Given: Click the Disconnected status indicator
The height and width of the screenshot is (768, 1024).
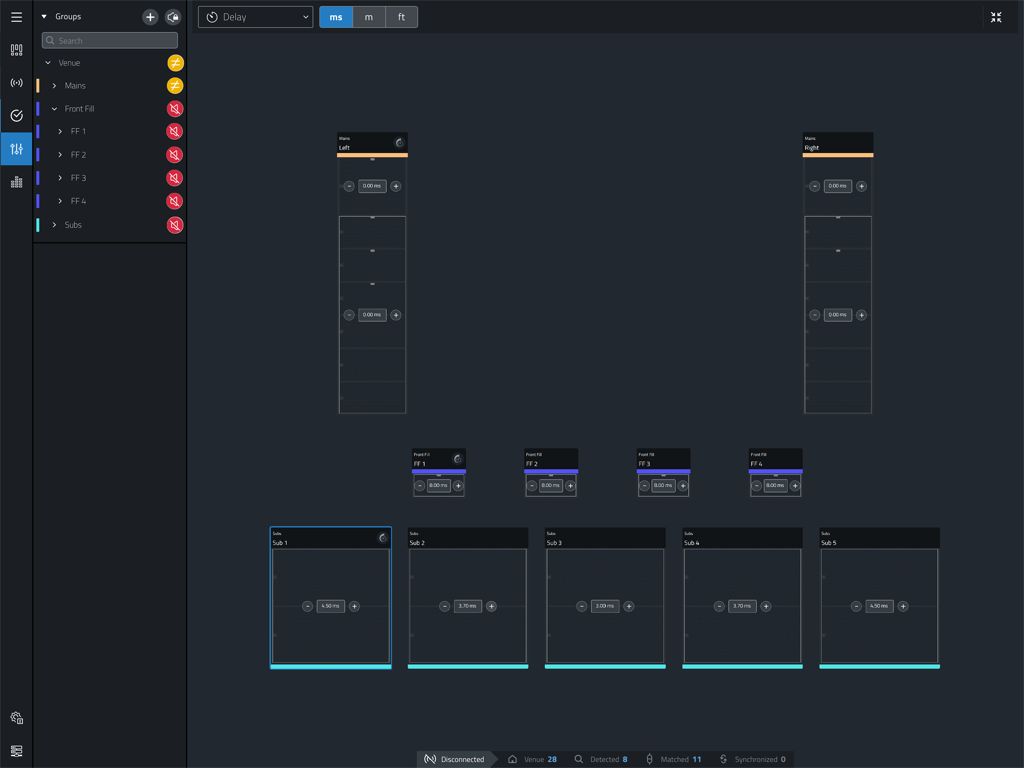Looking at the screenshot, I should [454, 759].
